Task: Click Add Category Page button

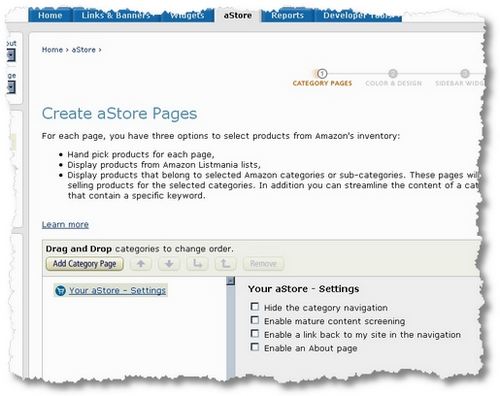Action: [x=85, y=264]
